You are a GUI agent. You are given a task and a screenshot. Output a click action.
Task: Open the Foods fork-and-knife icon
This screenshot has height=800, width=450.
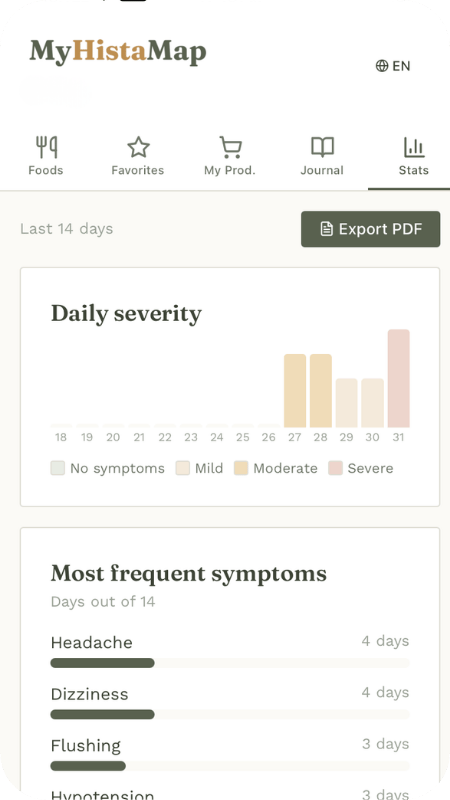[x=46, y=147]
